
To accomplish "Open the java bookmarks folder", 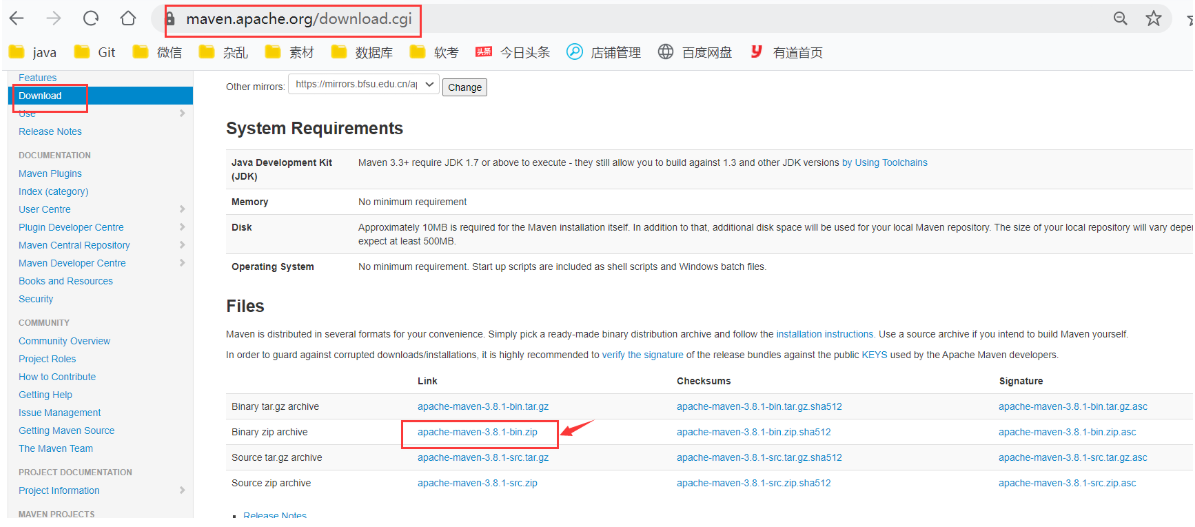I will pyautogui.click(x=33, y=53).
